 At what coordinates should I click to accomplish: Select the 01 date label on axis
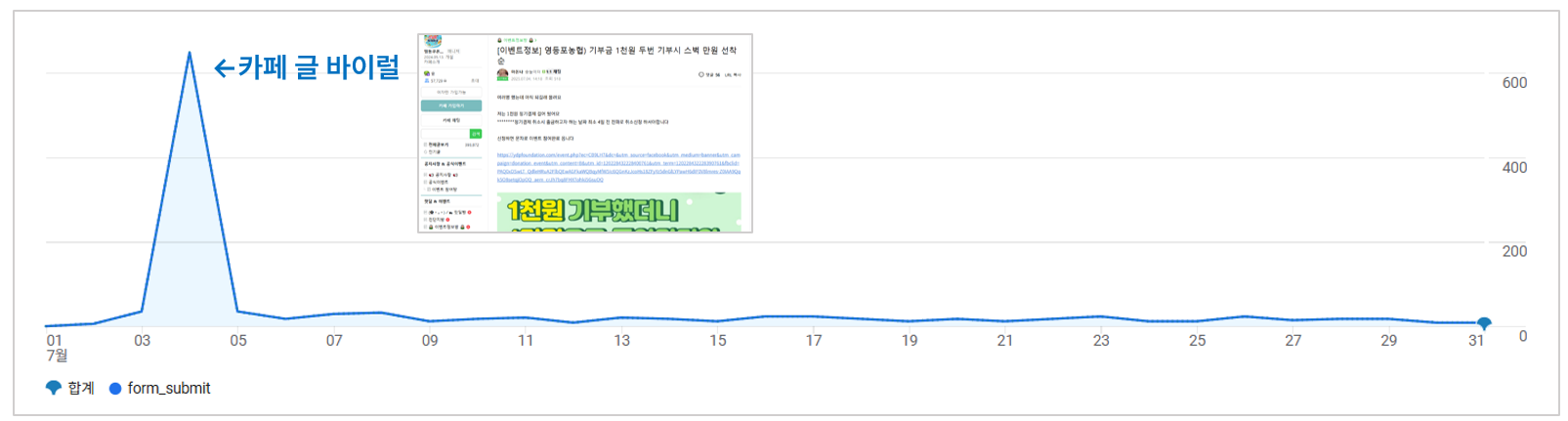pos(55,341)
